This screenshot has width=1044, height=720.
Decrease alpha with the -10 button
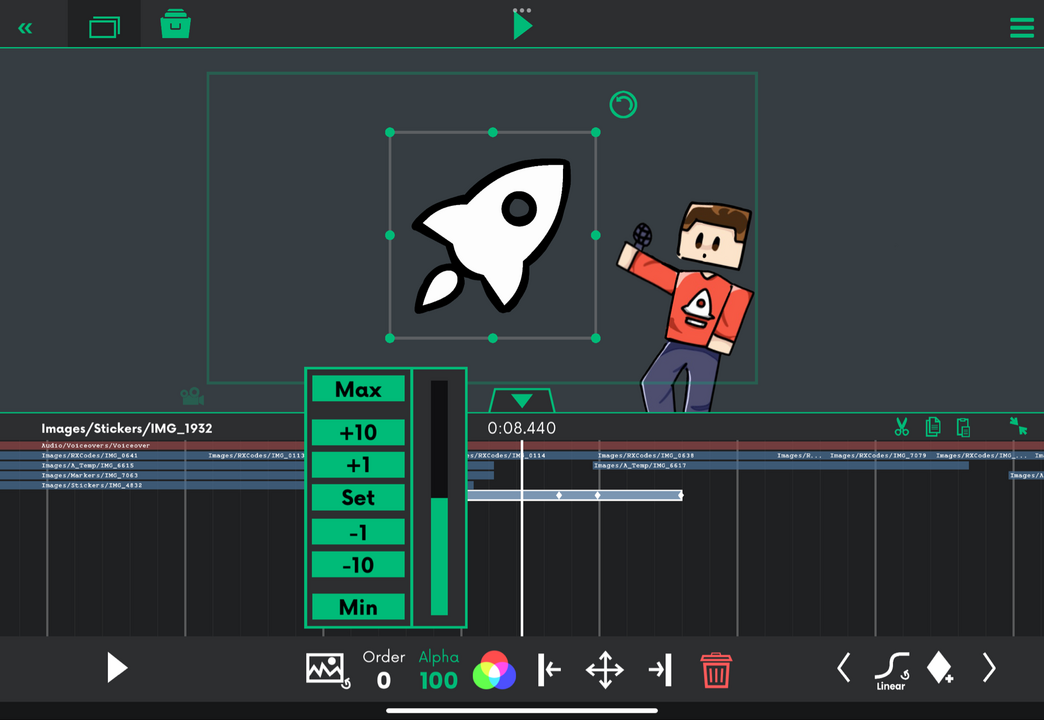coord(358,565)
